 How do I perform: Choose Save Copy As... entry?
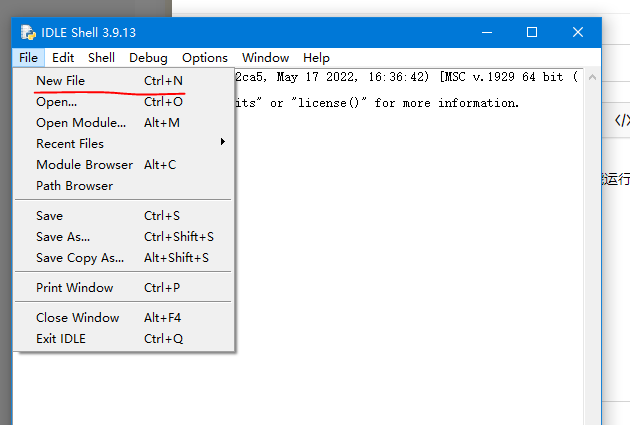(x=124, y=257)
